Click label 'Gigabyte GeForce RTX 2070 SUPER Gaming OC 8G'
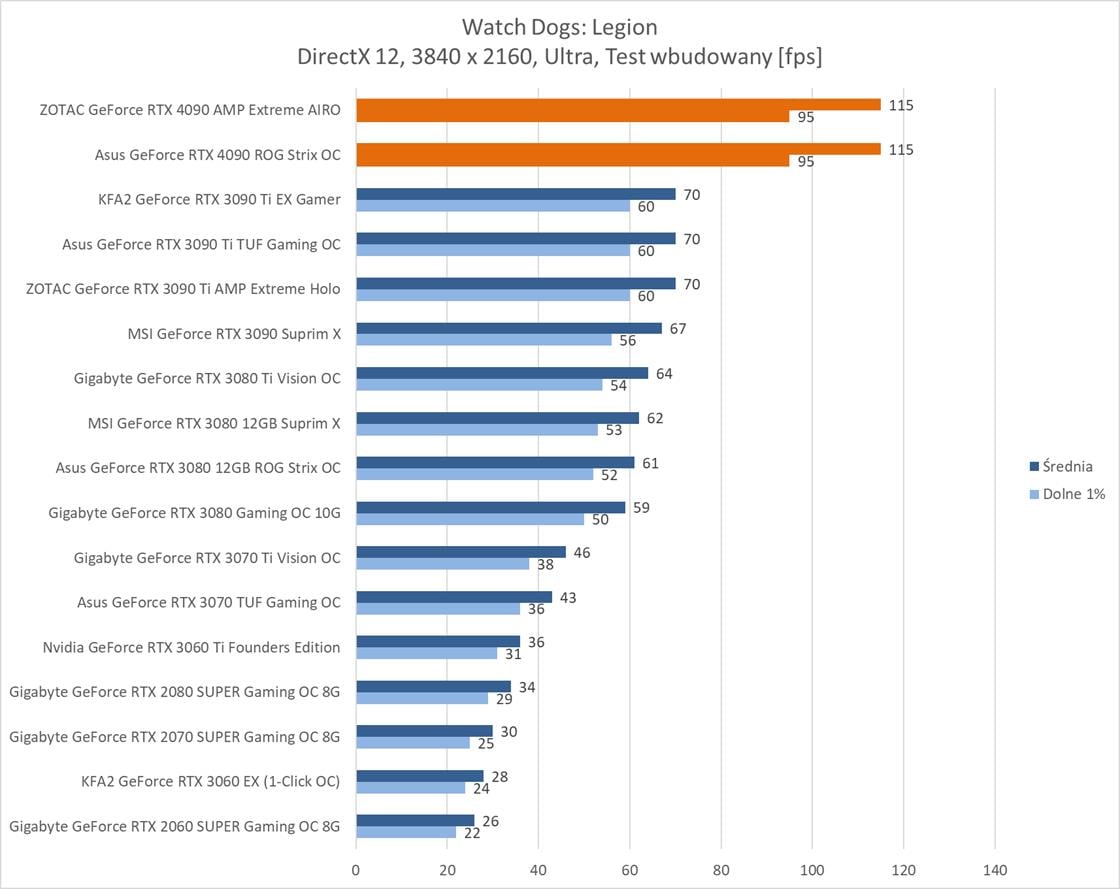Viewport: 1120px width, 889px height. pos(174,737)
